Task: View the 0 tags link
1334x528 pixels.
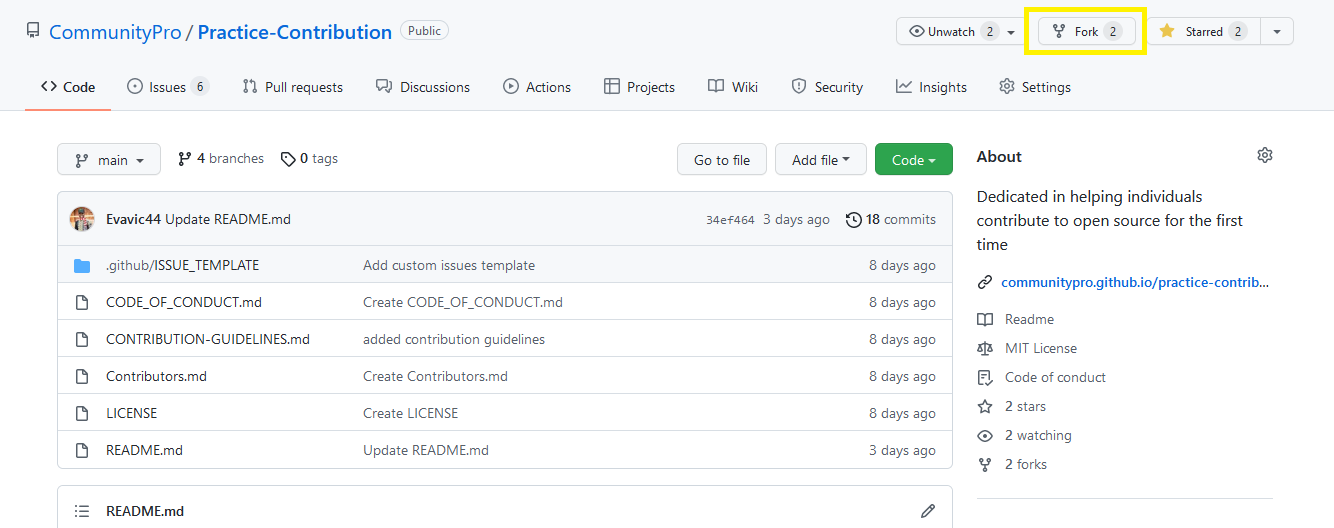Action: click(310, 159)
